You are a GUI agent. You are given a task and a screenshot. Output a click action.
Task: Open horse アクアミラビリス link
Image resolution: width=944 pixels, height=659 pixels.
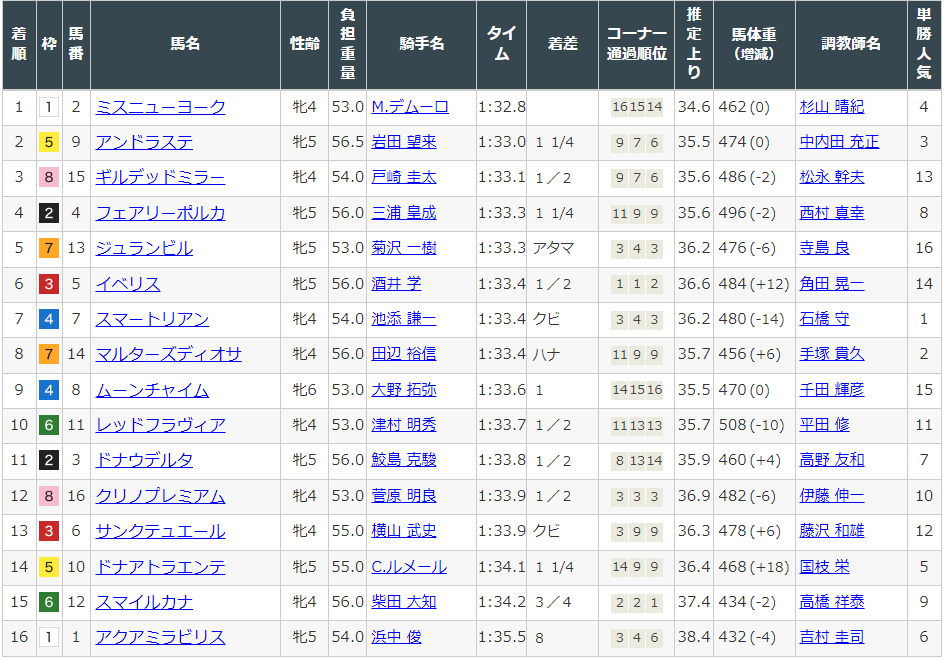point(160,637)
